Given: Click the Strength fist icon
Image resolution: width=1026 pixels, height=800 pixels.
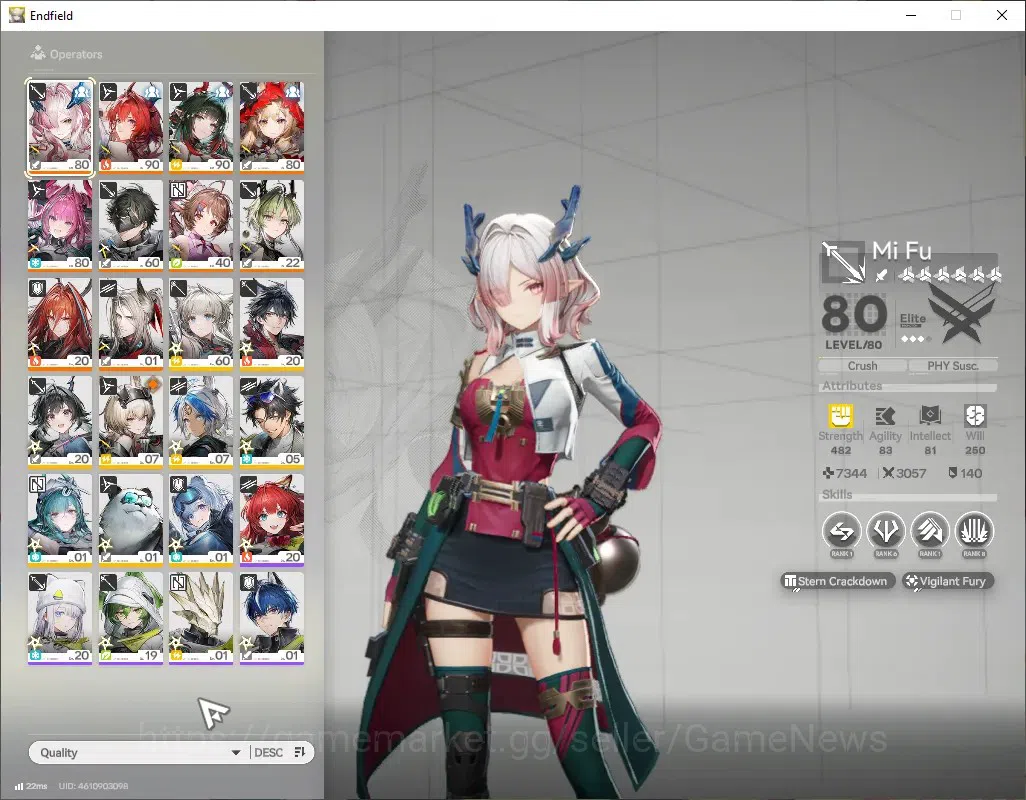Looking at the screenshot, I should [x=841, y=416].
